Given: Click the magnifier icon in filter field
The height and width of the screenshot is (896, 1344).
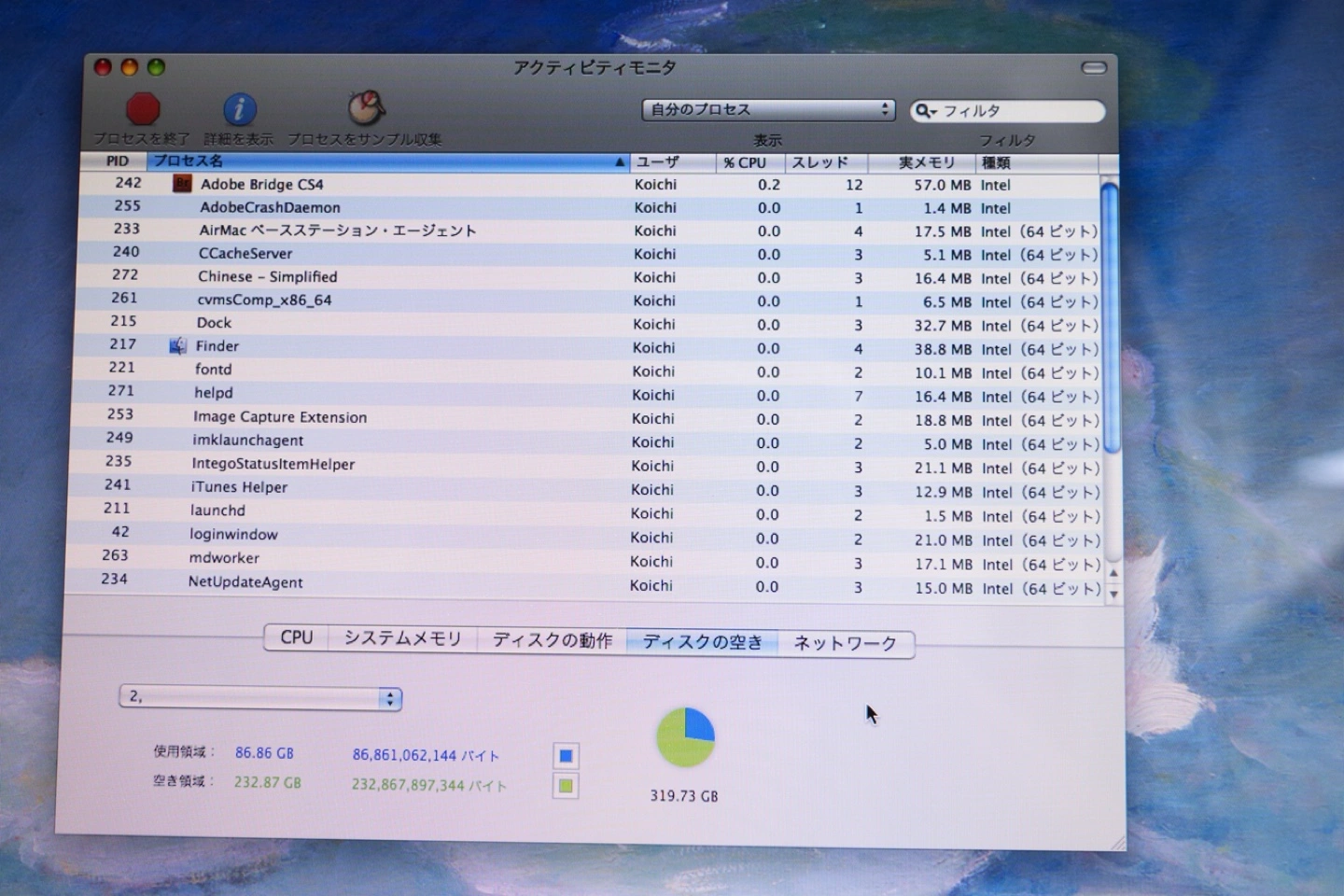Looking at the screenshot, I should pos(925,111).
